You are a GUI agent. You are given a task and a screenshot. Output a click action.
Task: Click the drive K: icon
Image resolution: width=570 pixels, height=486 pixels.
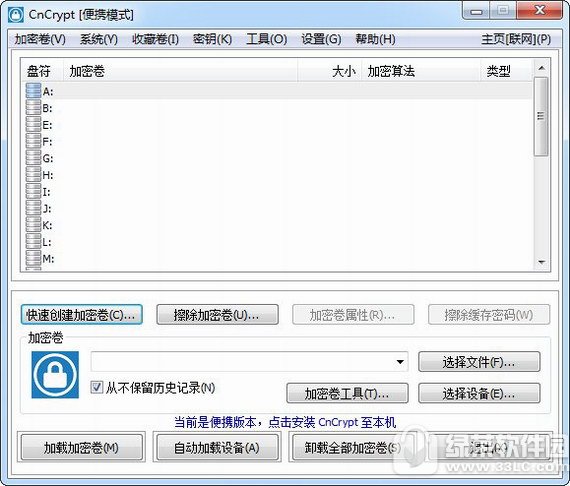coord(33,224)
